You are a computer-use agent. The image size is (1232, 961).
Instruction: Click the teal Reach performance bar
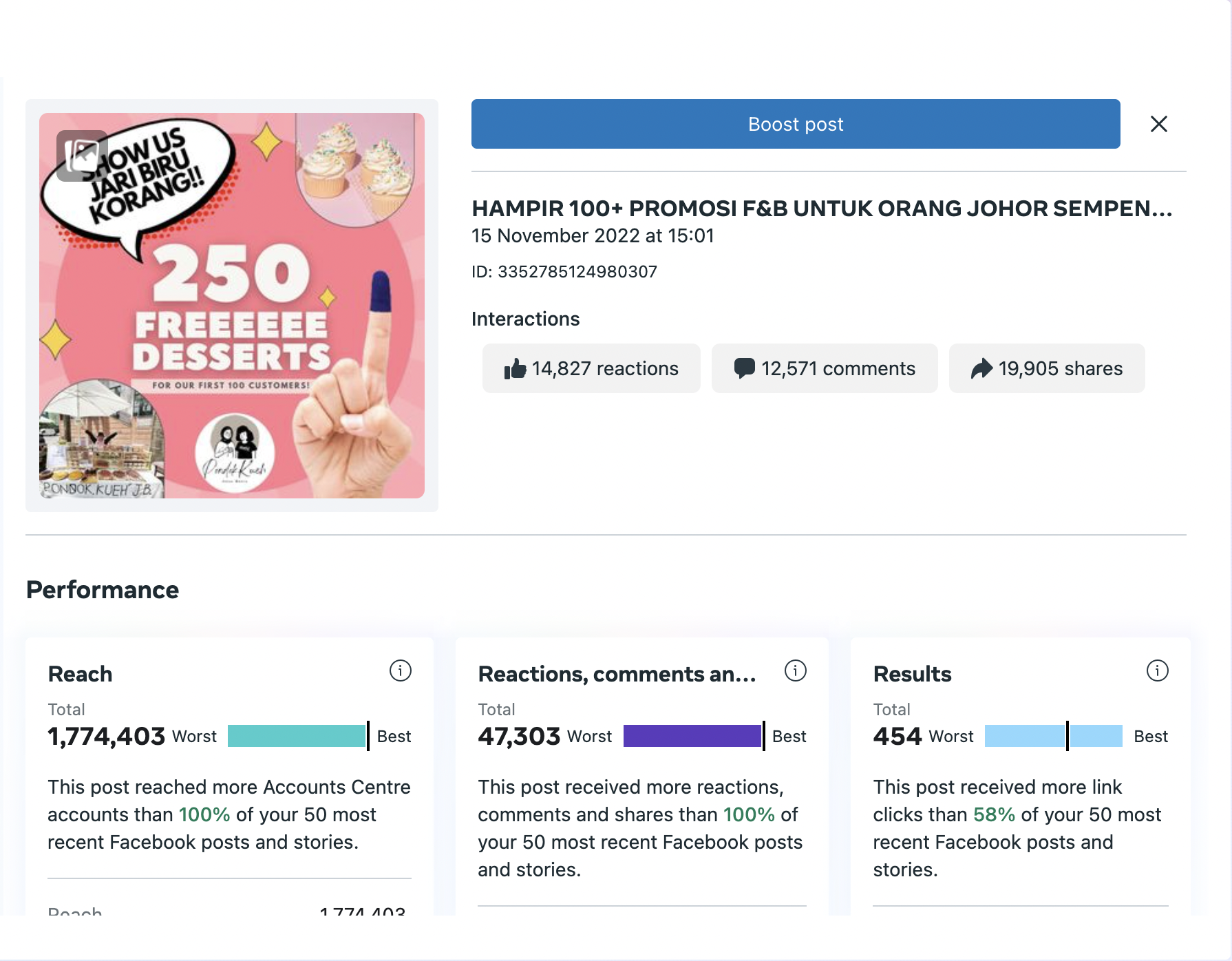[x=297, y=736]
